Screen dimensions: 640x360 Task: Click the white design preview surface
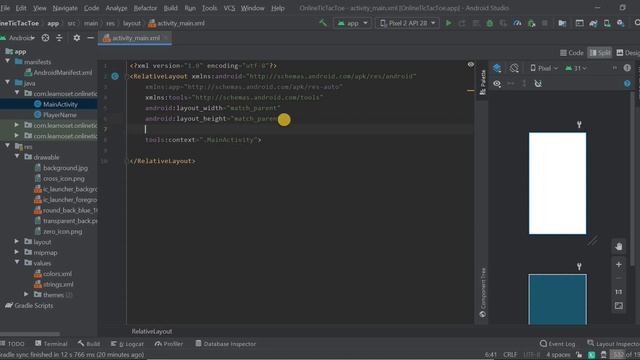pos(557,183)
